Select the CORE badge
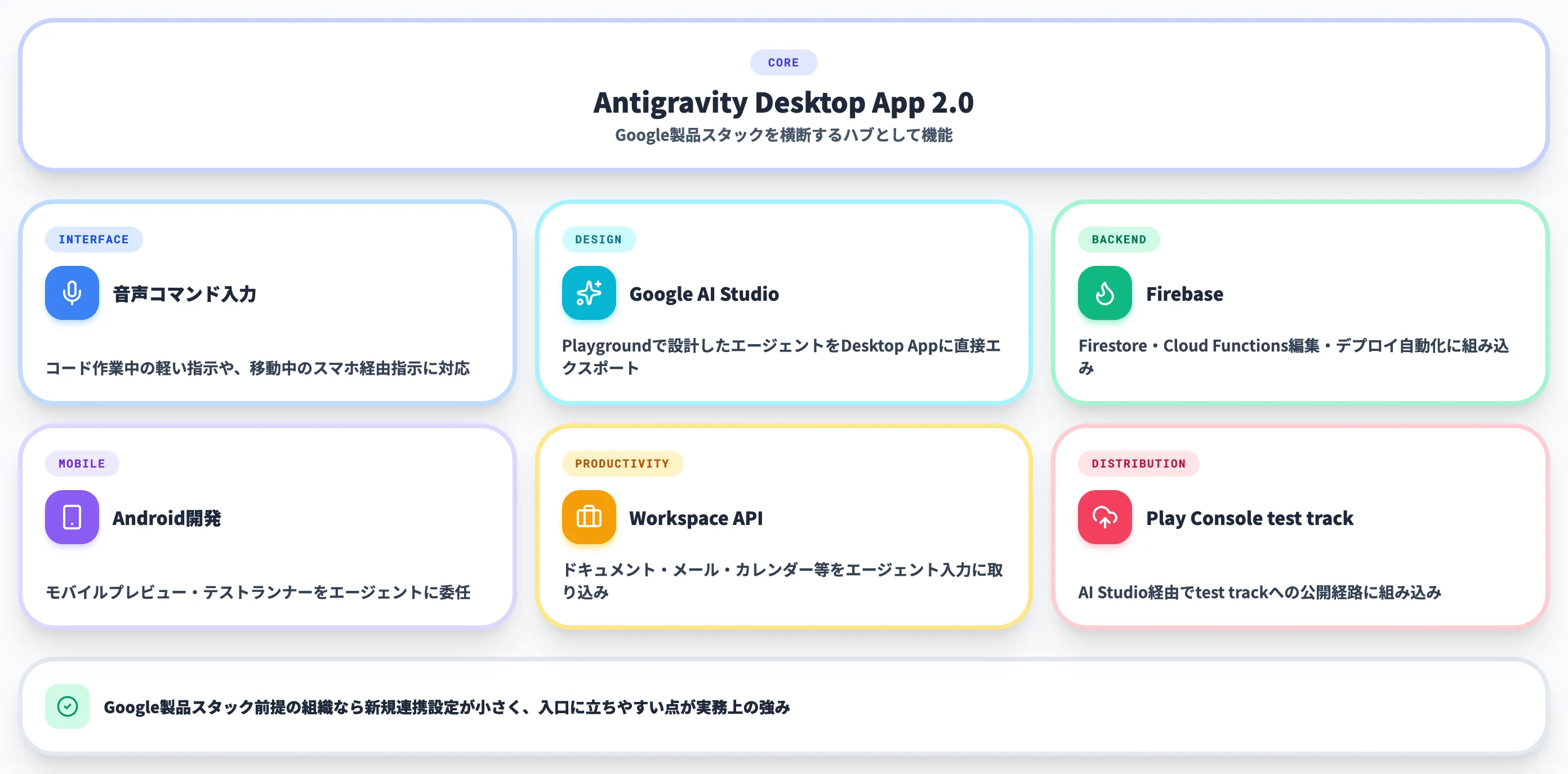This screenshot has width=1568, height=774. click(783, 62)
